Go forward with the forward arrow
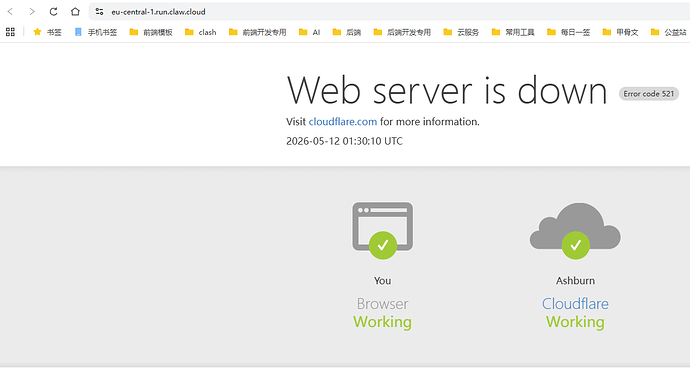This screenshot has width=690, height=377. (32, 12)
